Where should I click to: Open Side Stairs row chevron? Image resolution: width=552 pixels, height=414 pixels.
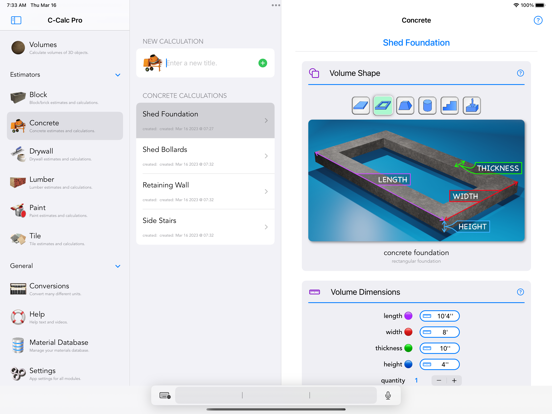pyautogui.click(x=266, y=227)
